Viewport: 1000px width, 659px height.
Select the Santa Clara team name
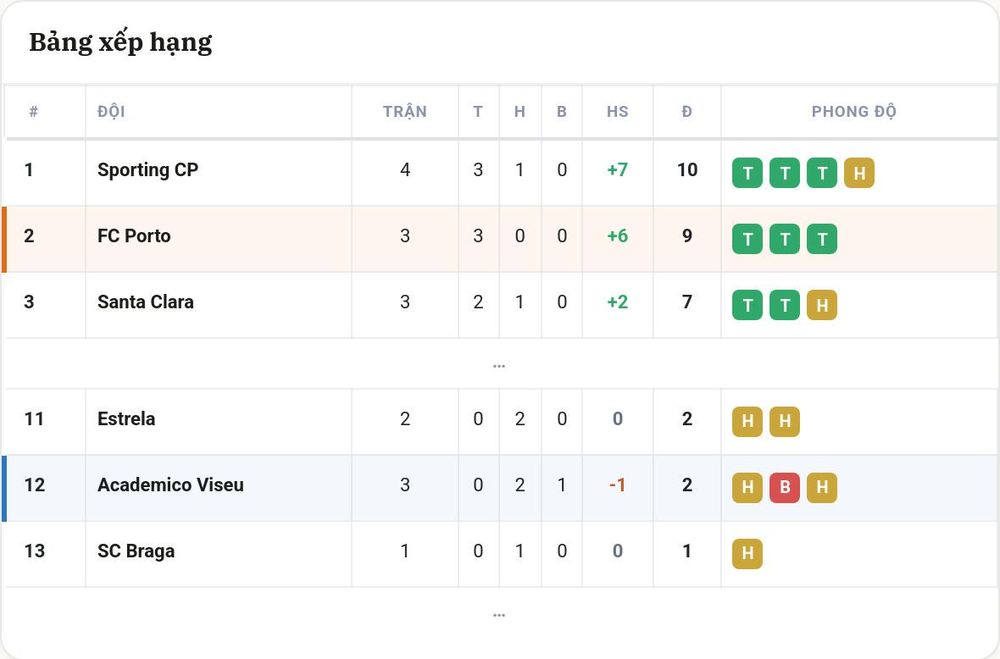click(145, 302)
